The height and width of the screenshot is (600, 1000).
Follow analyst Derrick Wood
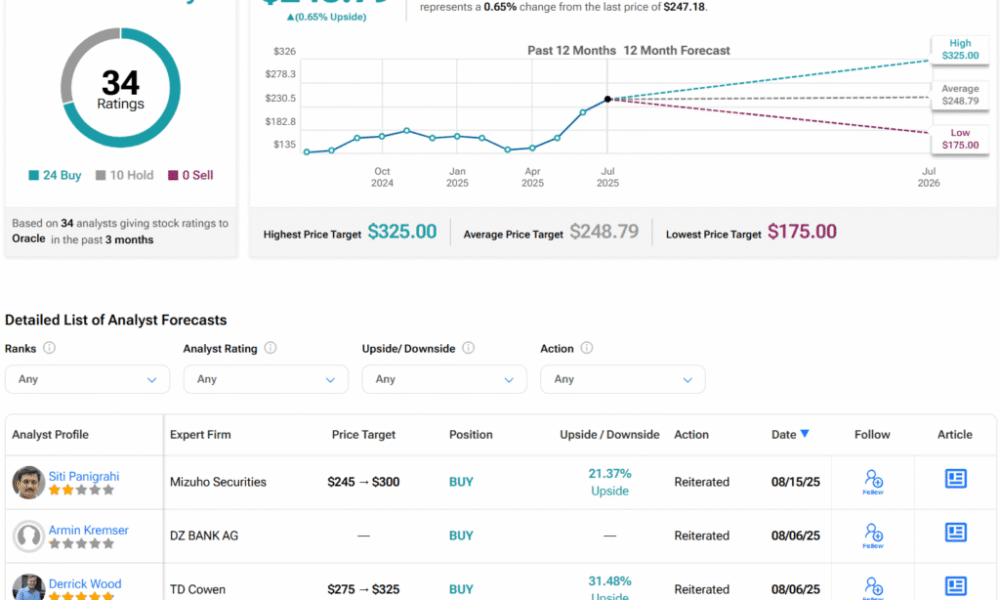[873, 587]
